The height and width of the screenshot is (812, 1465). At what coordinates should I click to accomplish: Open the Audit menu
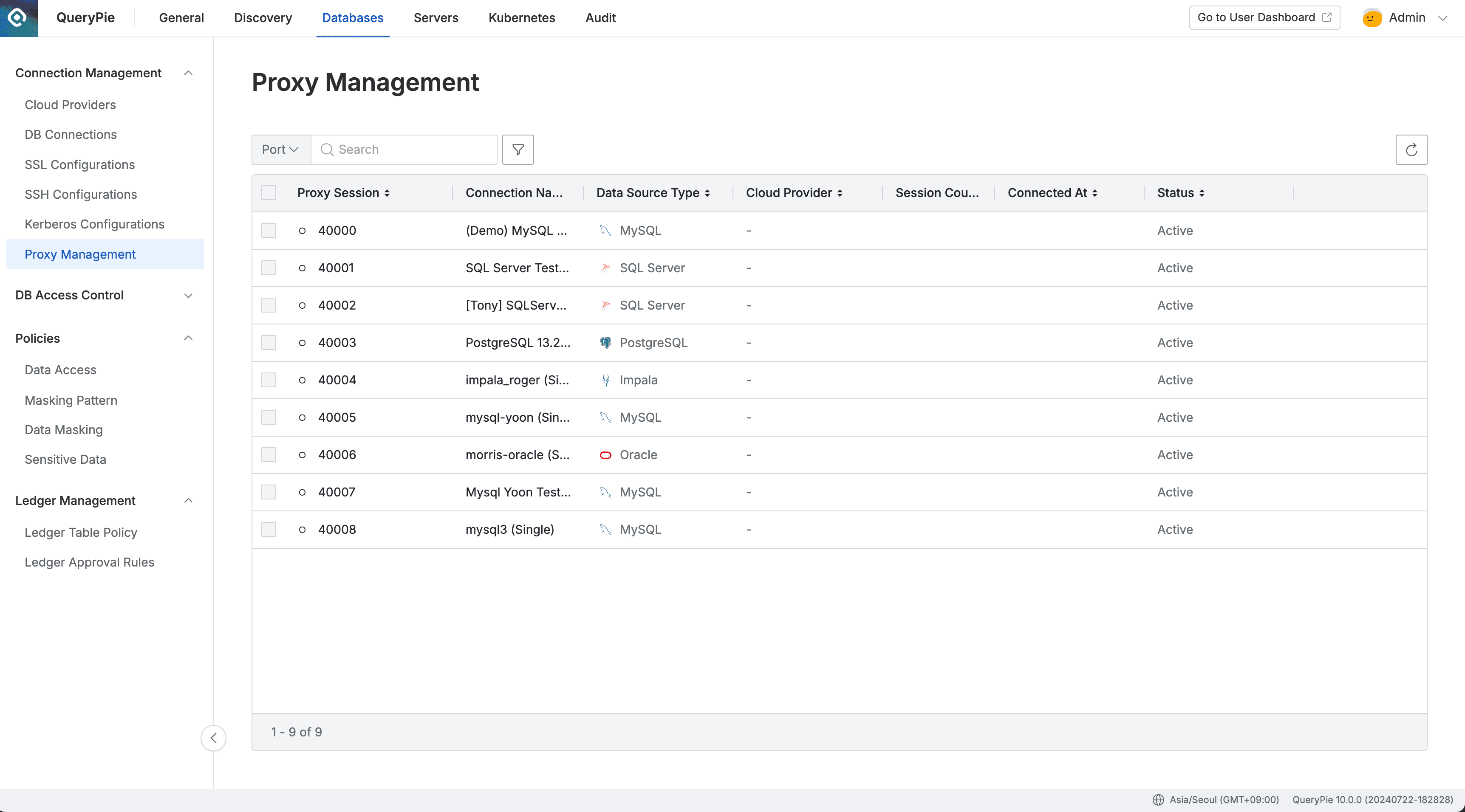[600, 18]
